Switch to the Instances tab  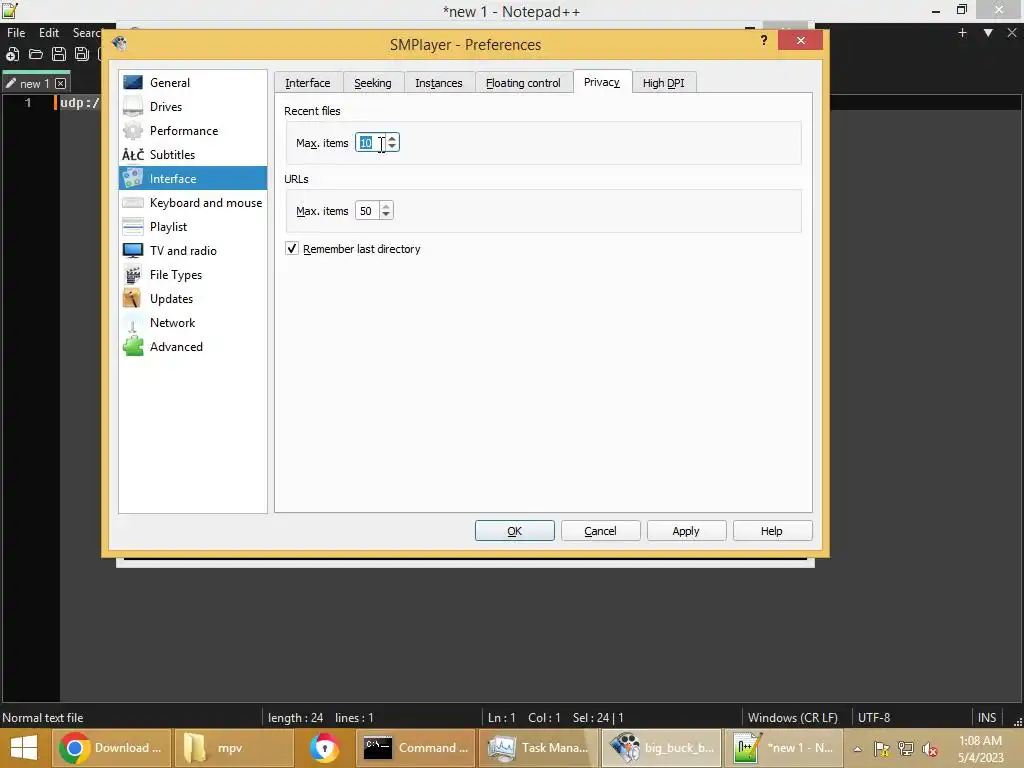click(439, 83)
